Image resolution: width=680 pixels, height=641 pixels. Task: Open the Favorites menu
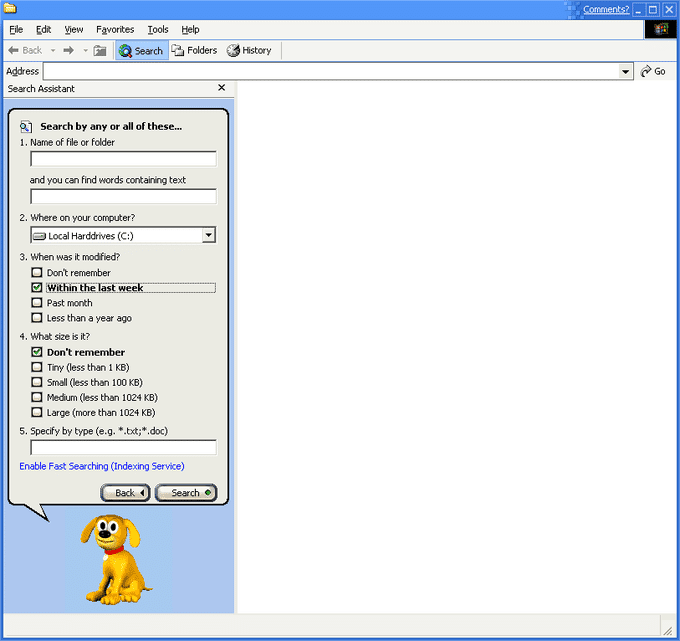click(115, 30)
